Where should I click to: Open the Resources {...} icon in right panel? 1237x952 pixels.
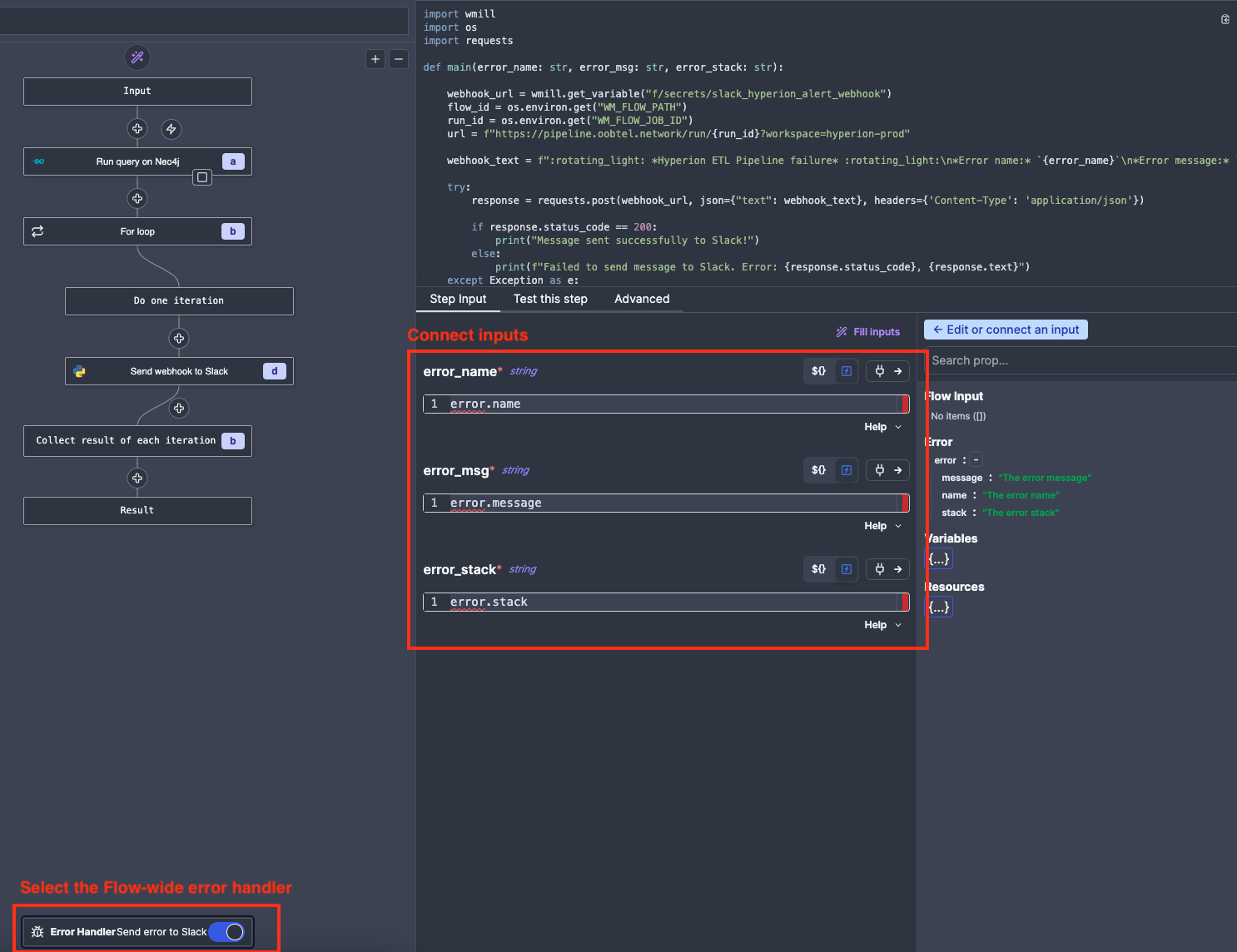pyautogui.click(x=939, y=606)
